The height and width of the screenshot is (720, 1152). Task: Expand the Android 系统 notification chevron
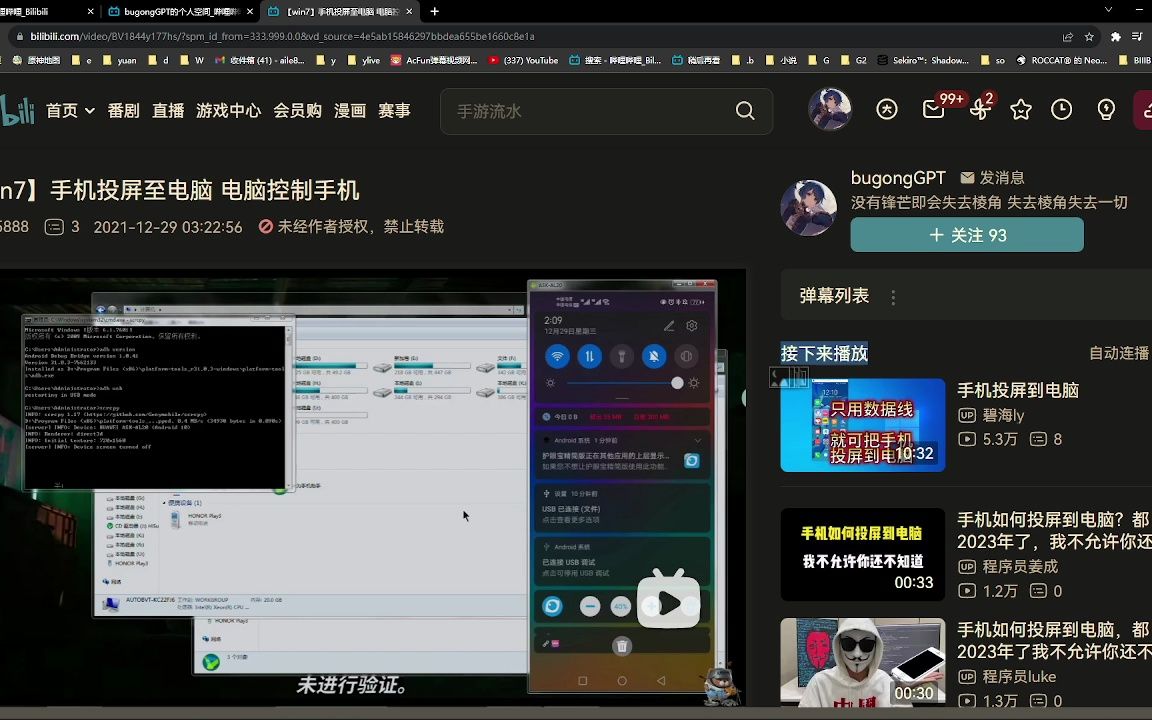699,440
